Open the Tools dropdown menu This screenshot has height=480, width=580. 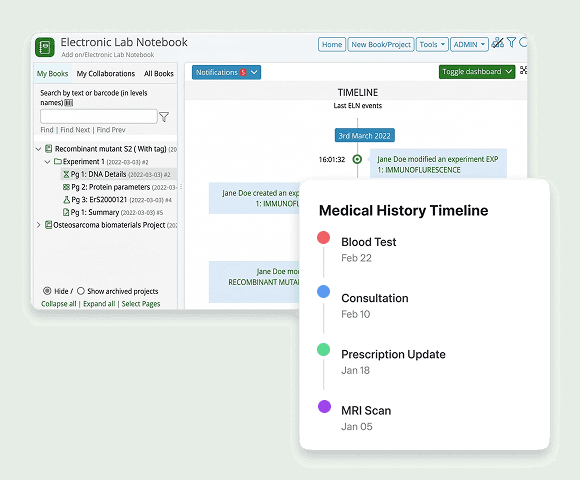(432, 44)
